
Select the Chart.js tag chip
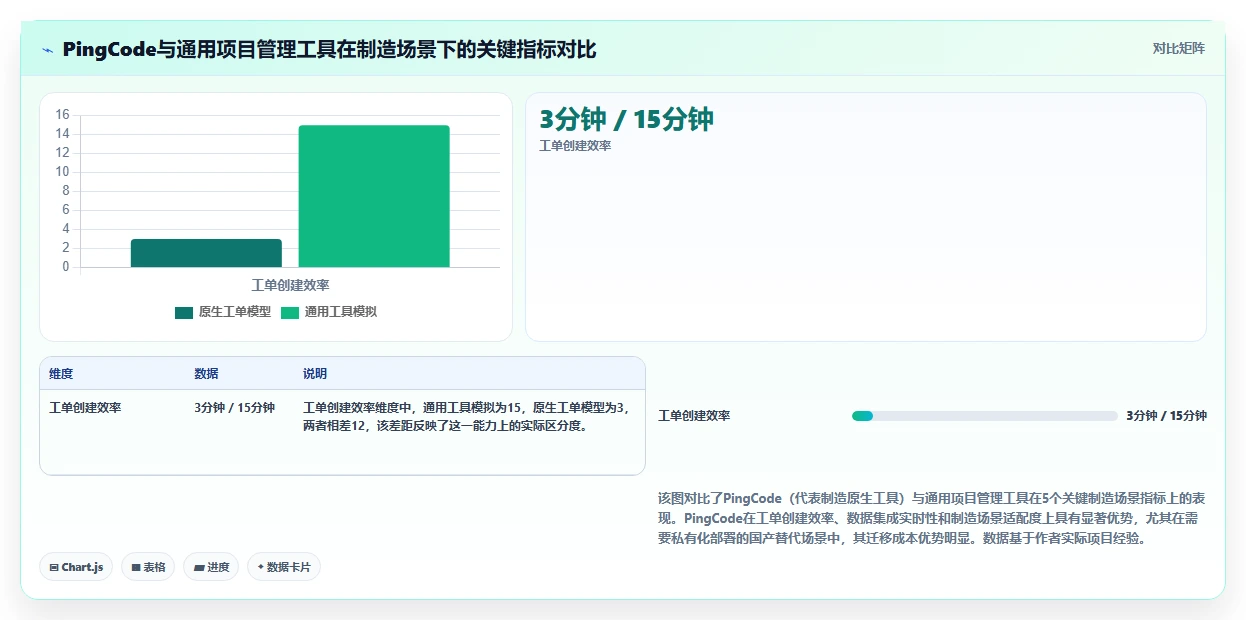tap(77, 567)
